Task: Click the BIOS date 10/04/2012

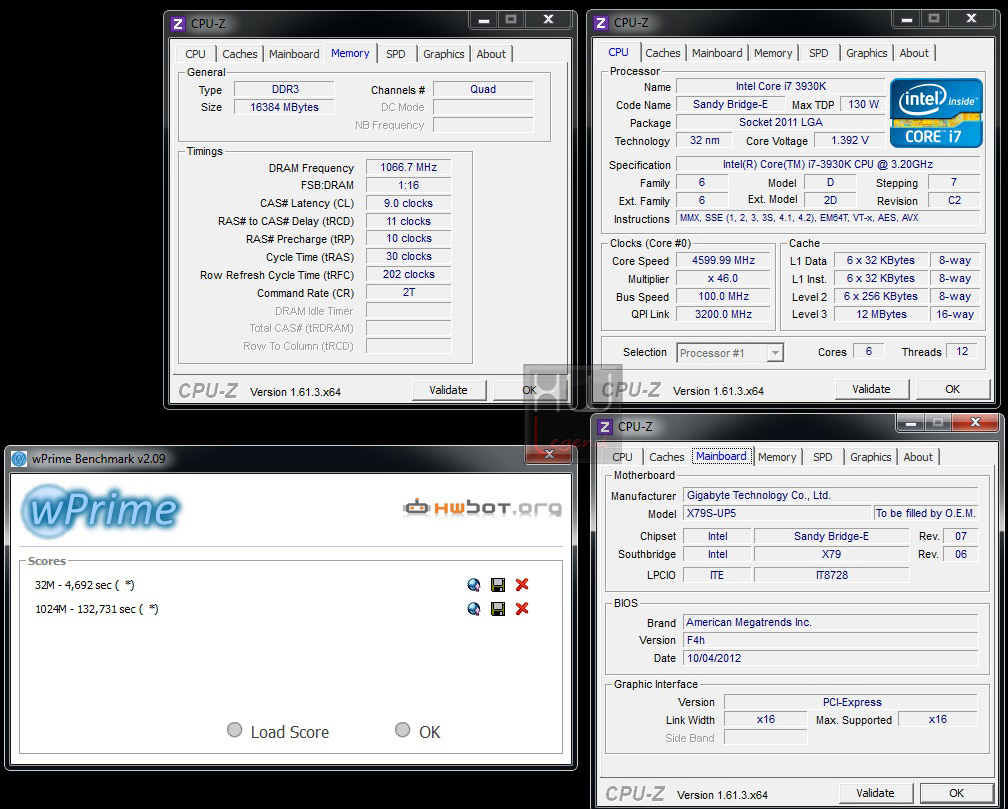Action: tap(831, 658)
